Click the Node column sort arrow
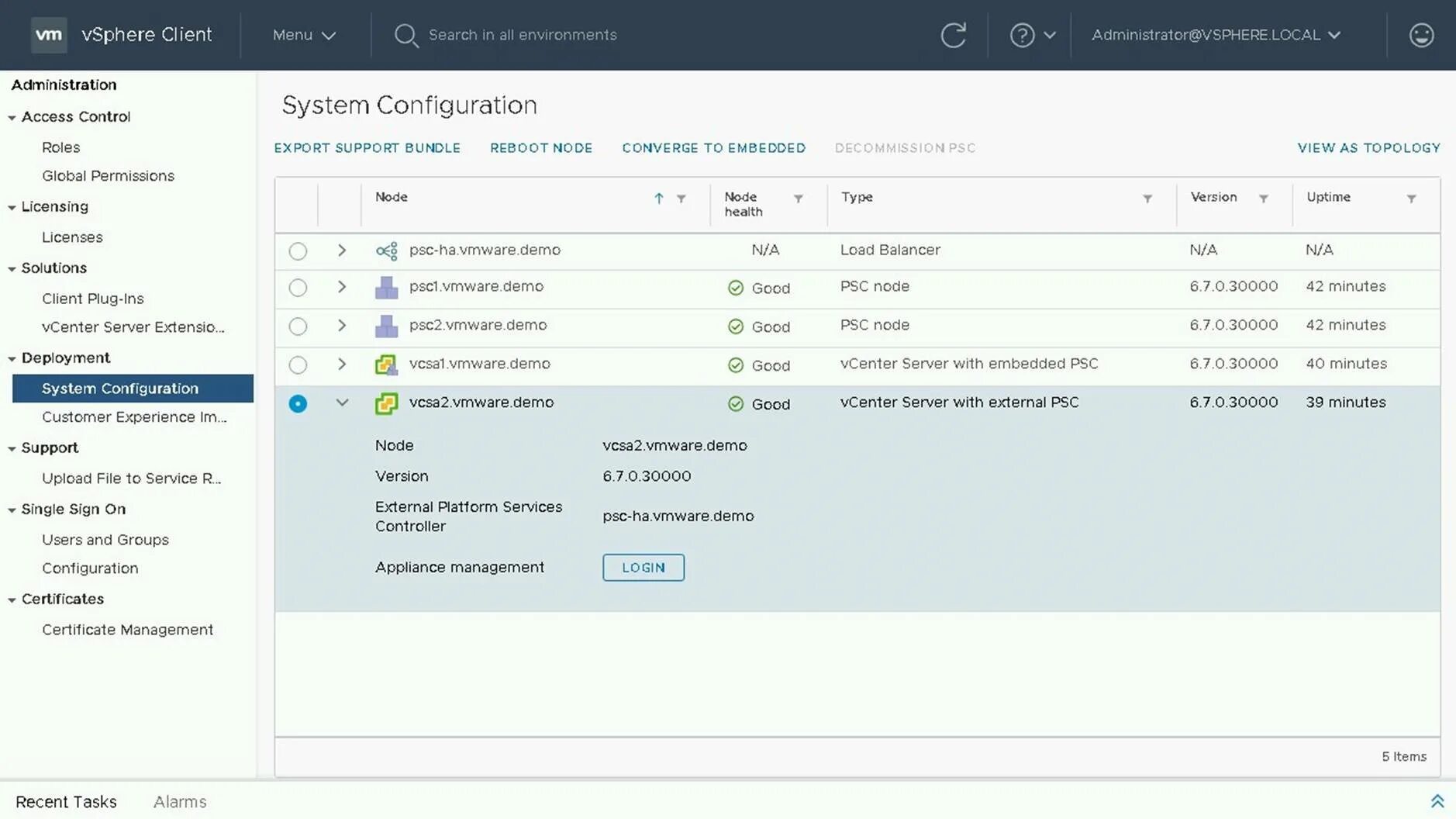The height and width of the screenshot is (819, 1456). click(x=658, y=199)
